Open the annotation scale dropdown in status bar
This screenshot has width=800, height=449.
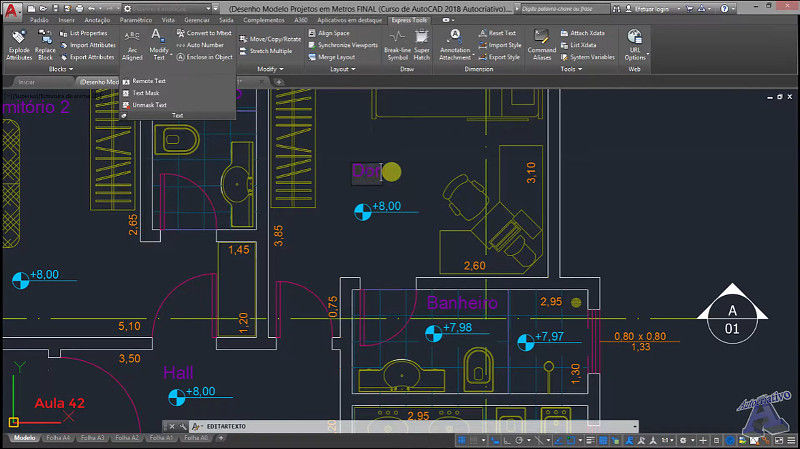pos(667,440)
